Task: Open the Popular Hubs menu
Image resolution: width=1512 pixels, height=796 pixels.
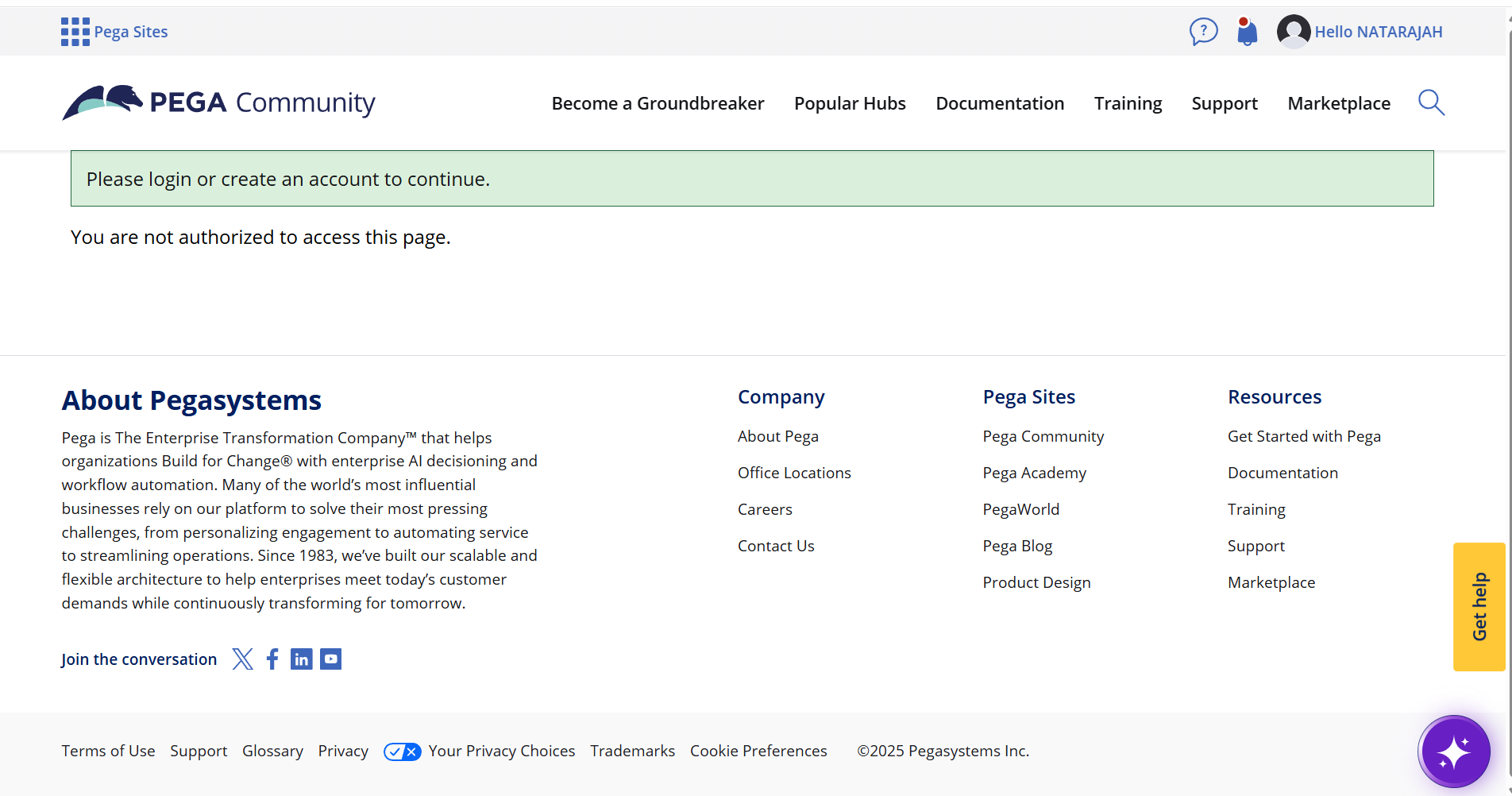Action: point(849,102)
